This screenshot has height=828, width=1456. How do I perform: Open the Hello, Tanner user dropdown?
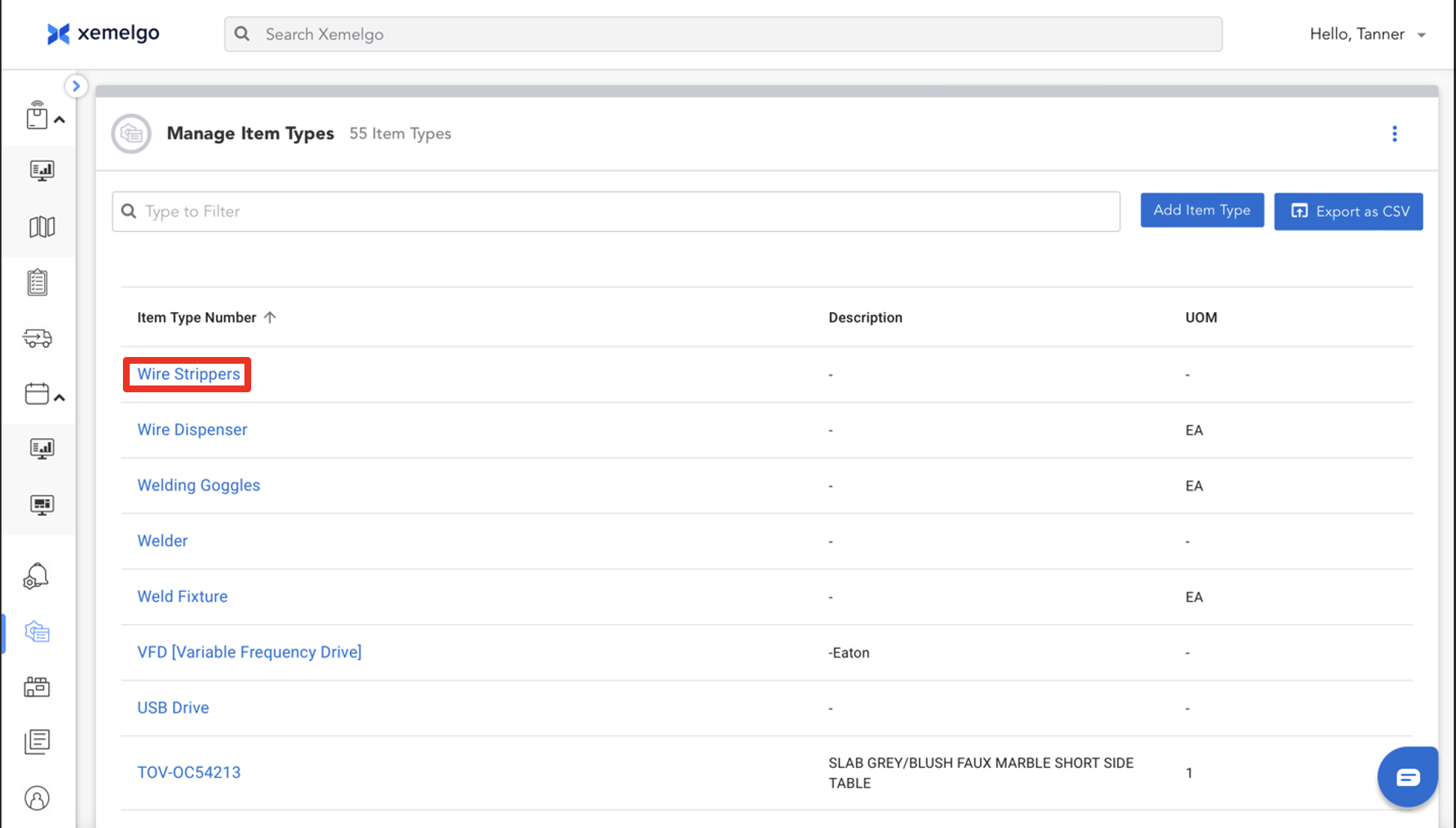(1367, 34)
